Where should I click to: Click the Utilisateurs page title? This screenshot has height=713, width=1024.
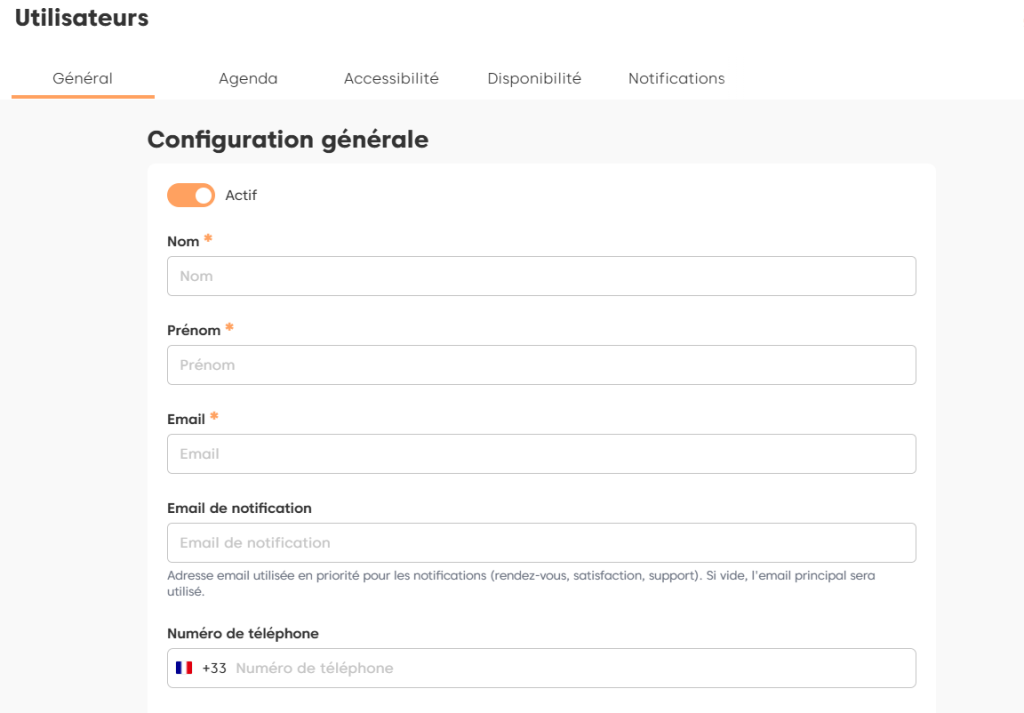81,18
